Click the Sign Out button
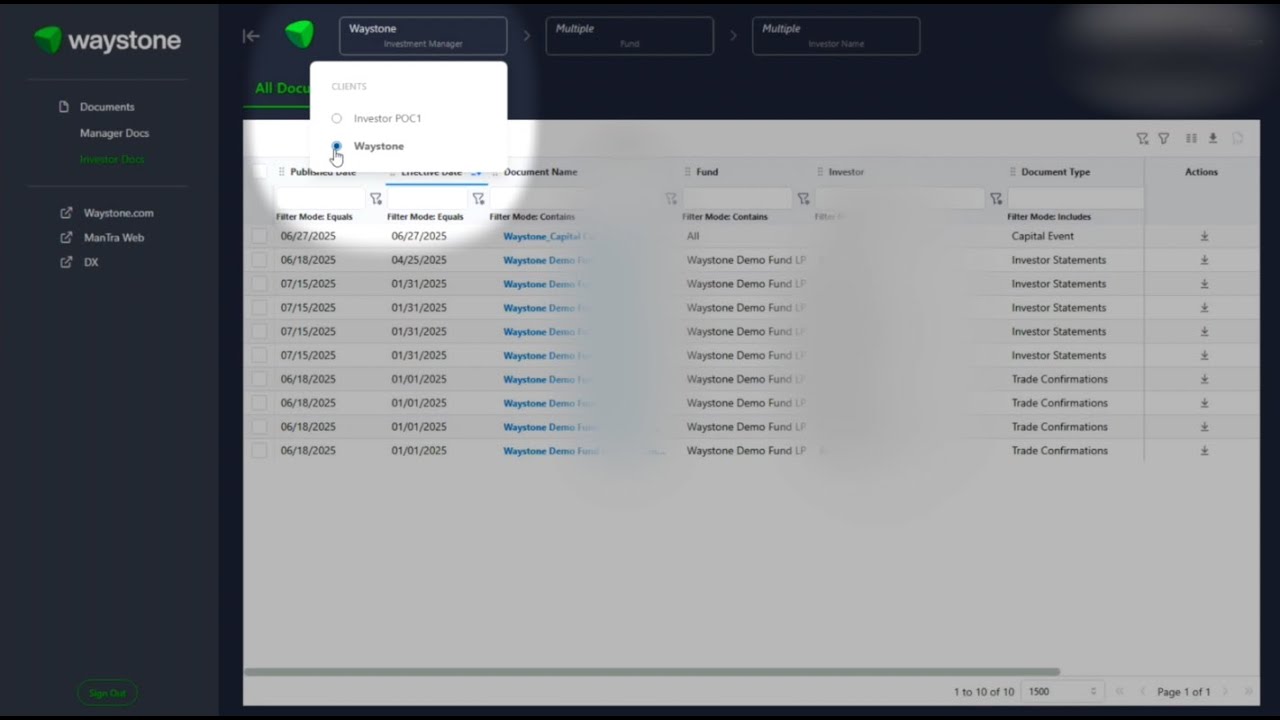Image resolution: width=1280 pixels, height=720 pixels. (x=107, y=693)
